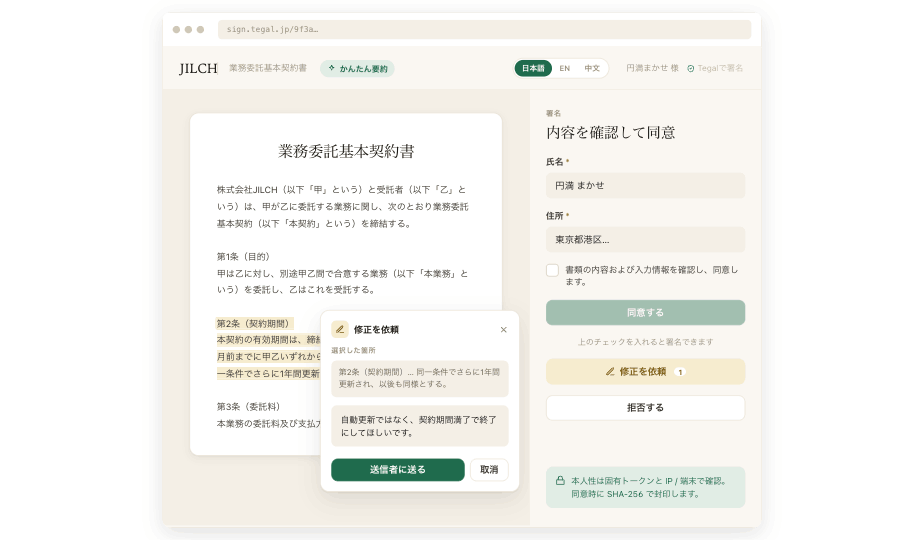Click the 第3条（委託料） heading
This screenshot has width=924, height=540.
[x=248, y=407]
